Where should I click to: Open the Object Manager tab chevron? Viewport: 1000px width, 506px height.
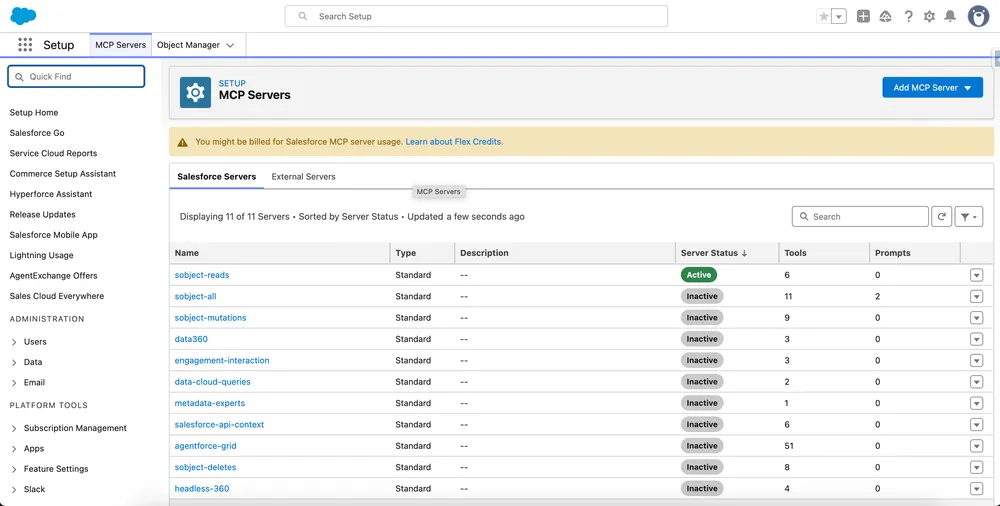[x=230, y=45]
